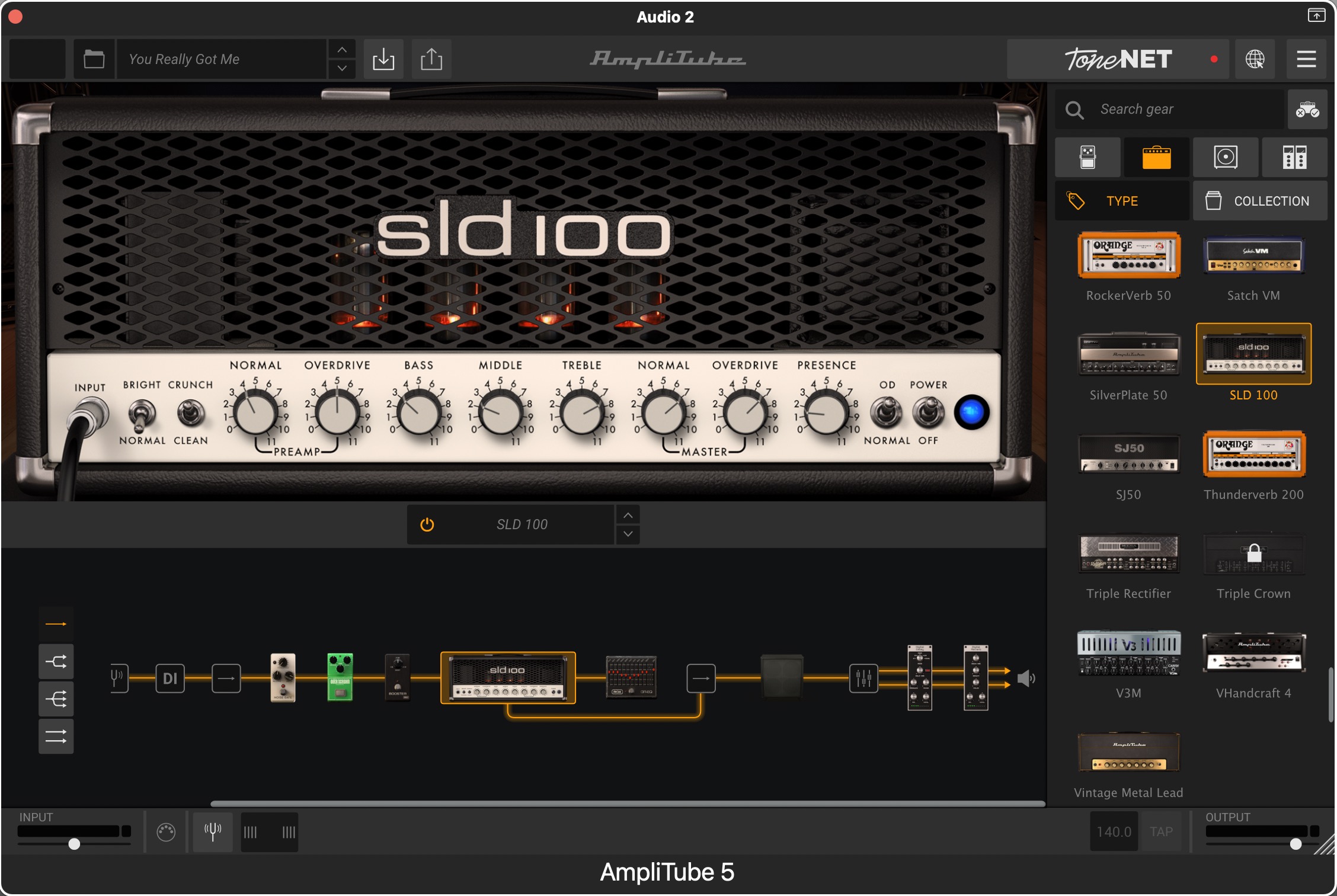This screenshot has width=1337, height=896.
Task: Click the save preset download icon
Action: click(x=383, y=59)
